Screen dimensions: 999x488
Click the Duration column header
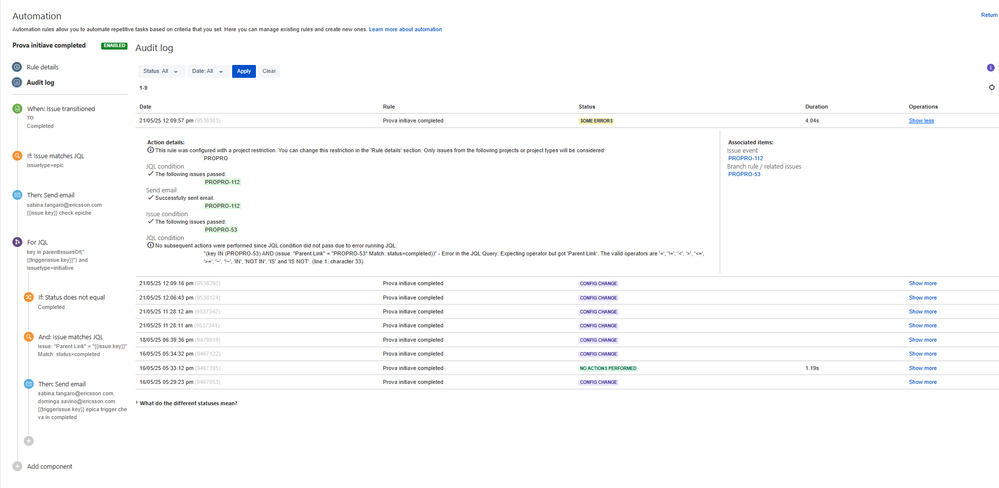816,106
